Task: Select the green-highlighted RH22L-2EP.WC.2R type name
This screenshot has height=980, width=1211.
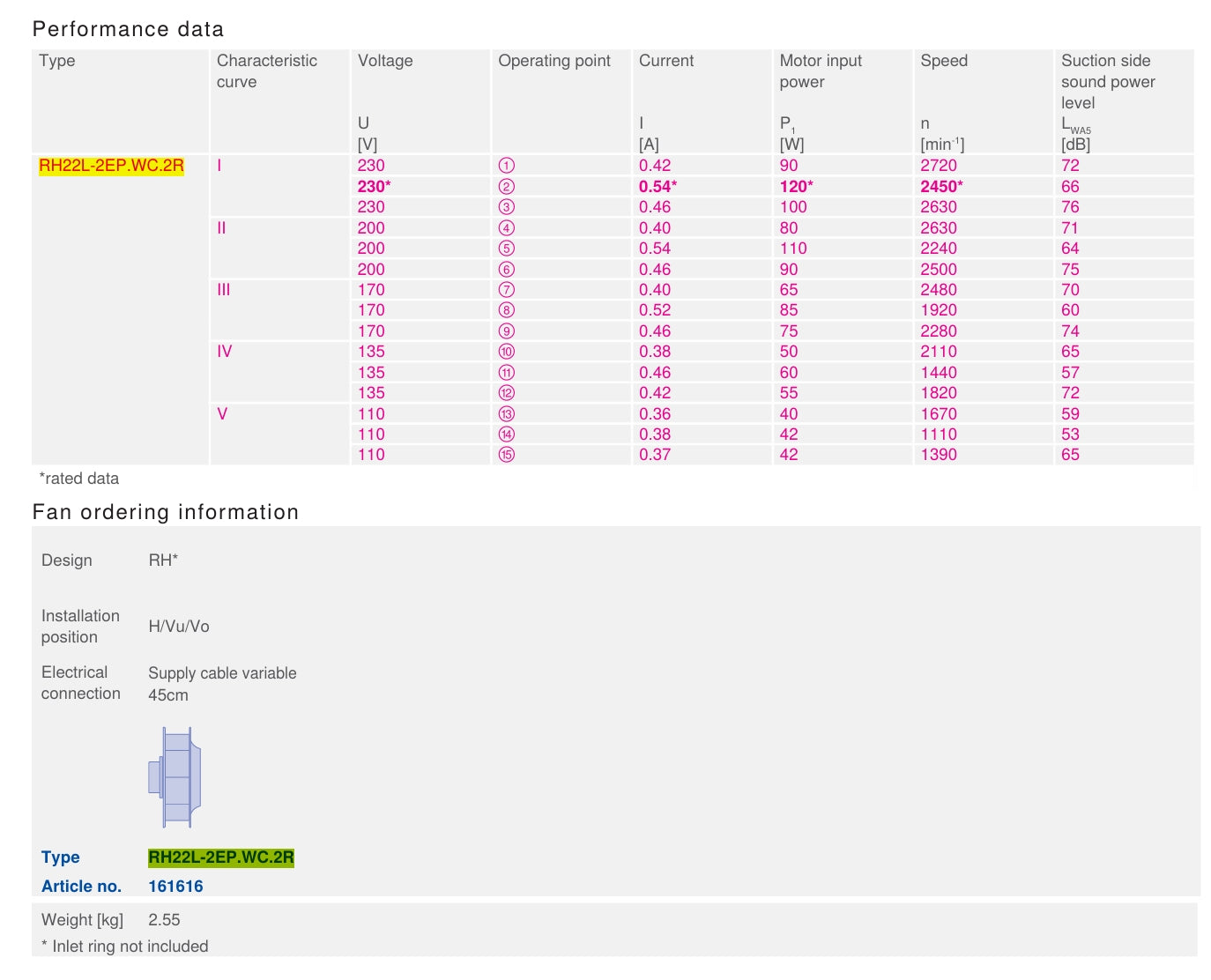Action: [x=220, y=857]
